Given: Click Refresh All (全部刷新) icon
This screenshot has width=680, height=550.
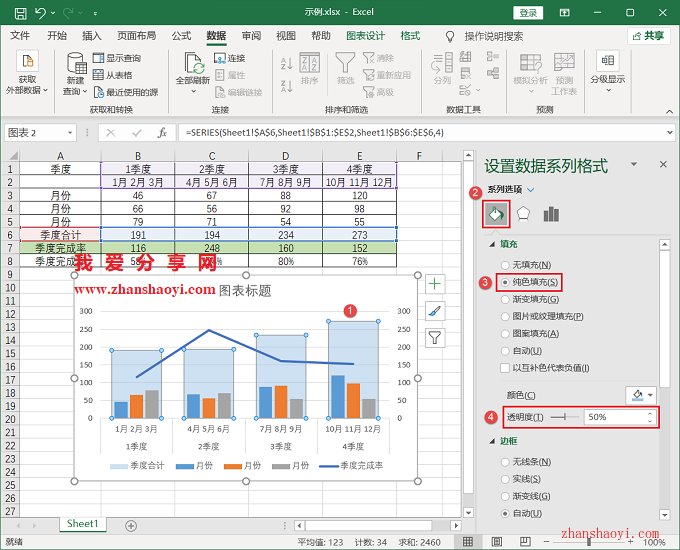Looking at the screenshot, I should pyautogui.click(x=193, y=63).
